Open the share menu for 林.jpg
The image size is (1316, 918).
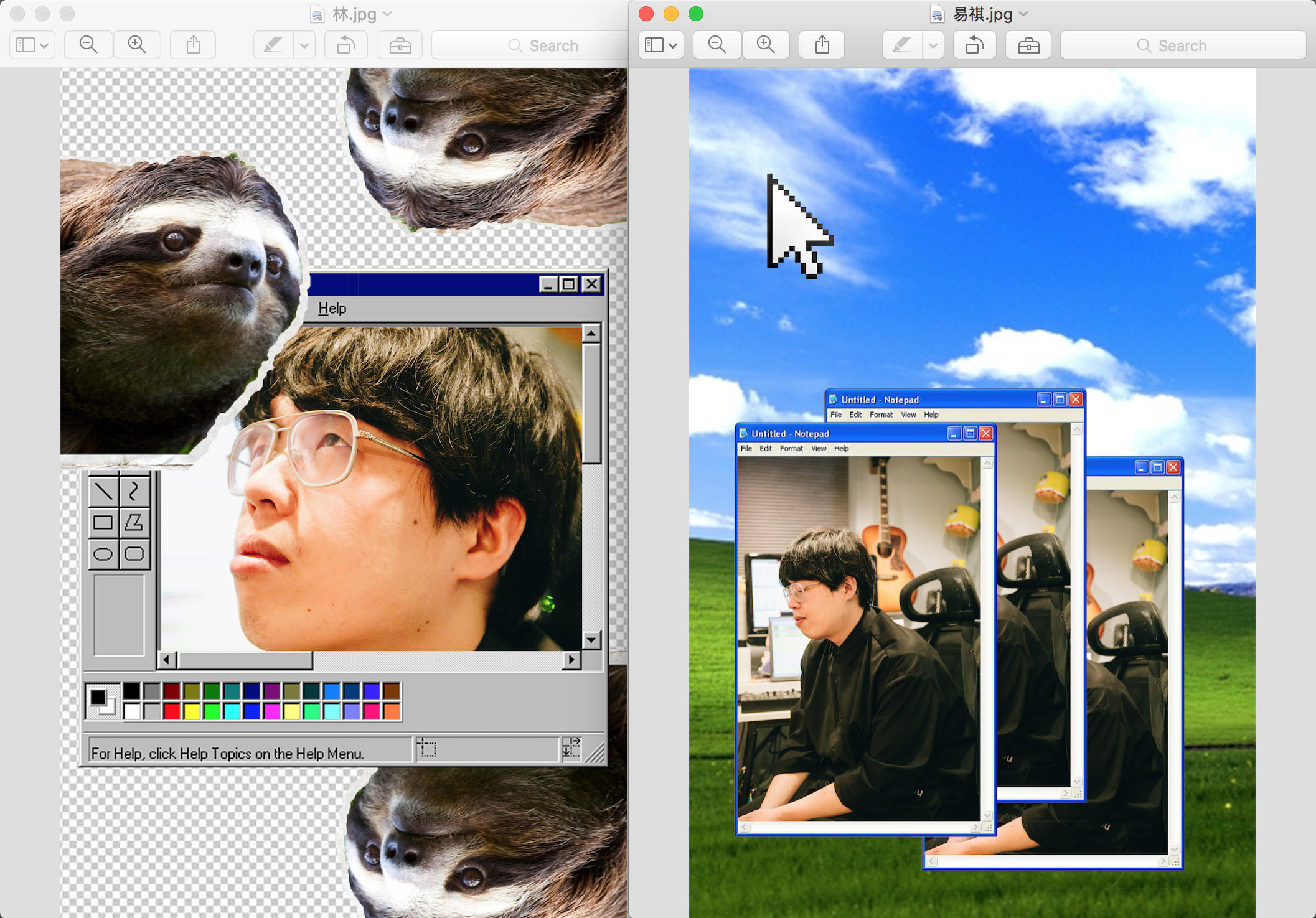click(x=194, y=45)
